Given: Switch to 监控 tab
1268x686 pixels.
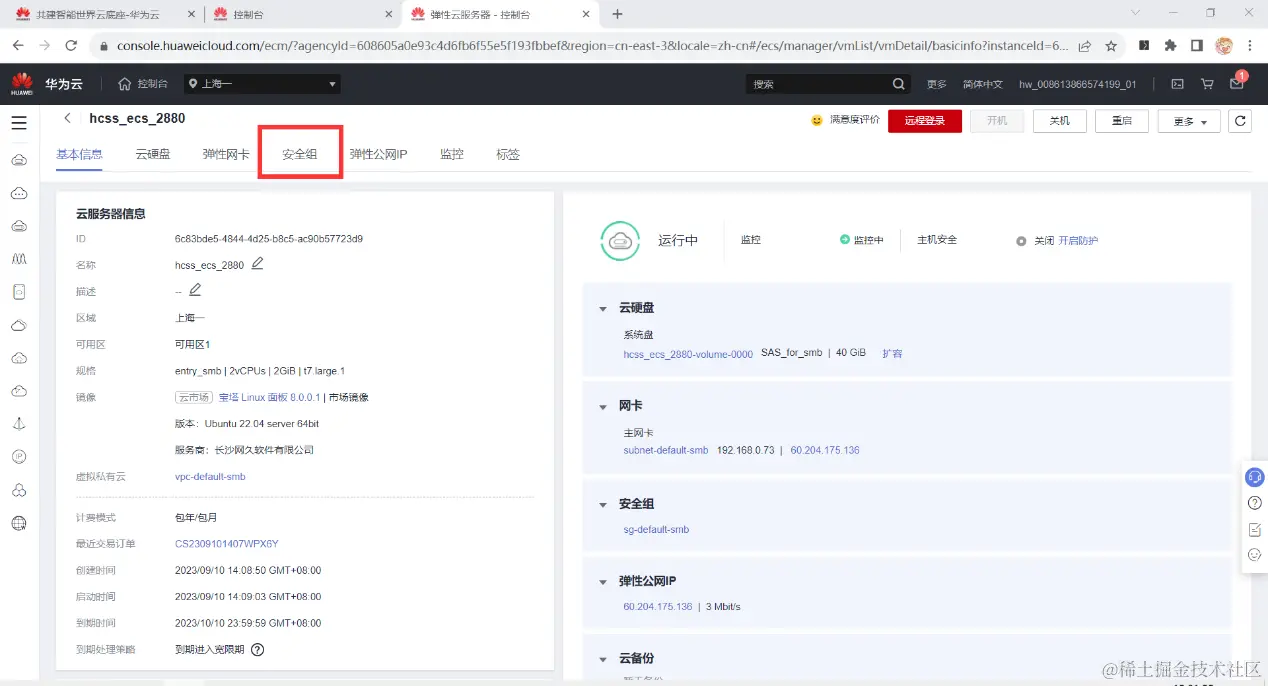Looking at the screenshot, I should (452, 154).
